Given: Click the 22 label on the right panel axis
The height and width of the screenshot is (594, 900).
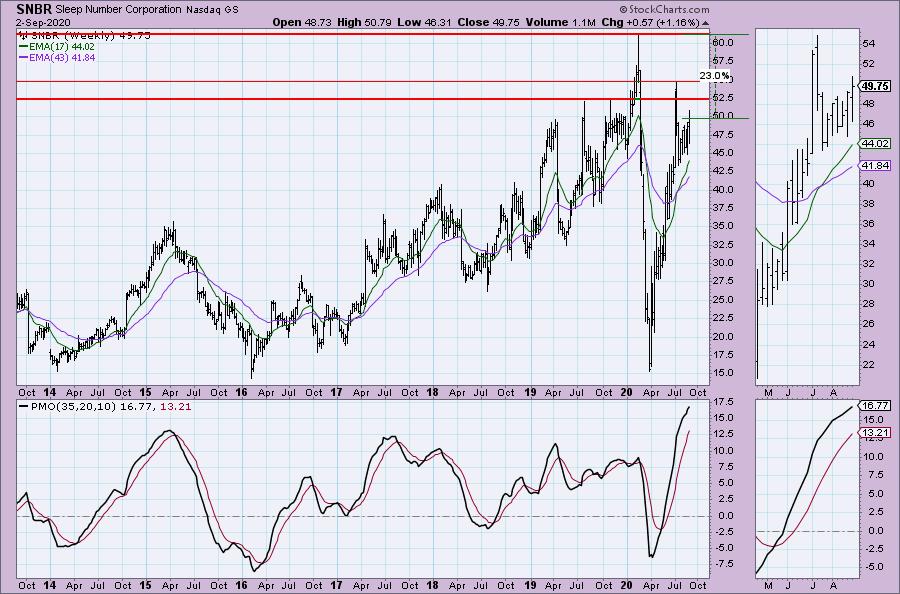Looking at the screenshot, I should pyautogui.click(x=868, y=364).
